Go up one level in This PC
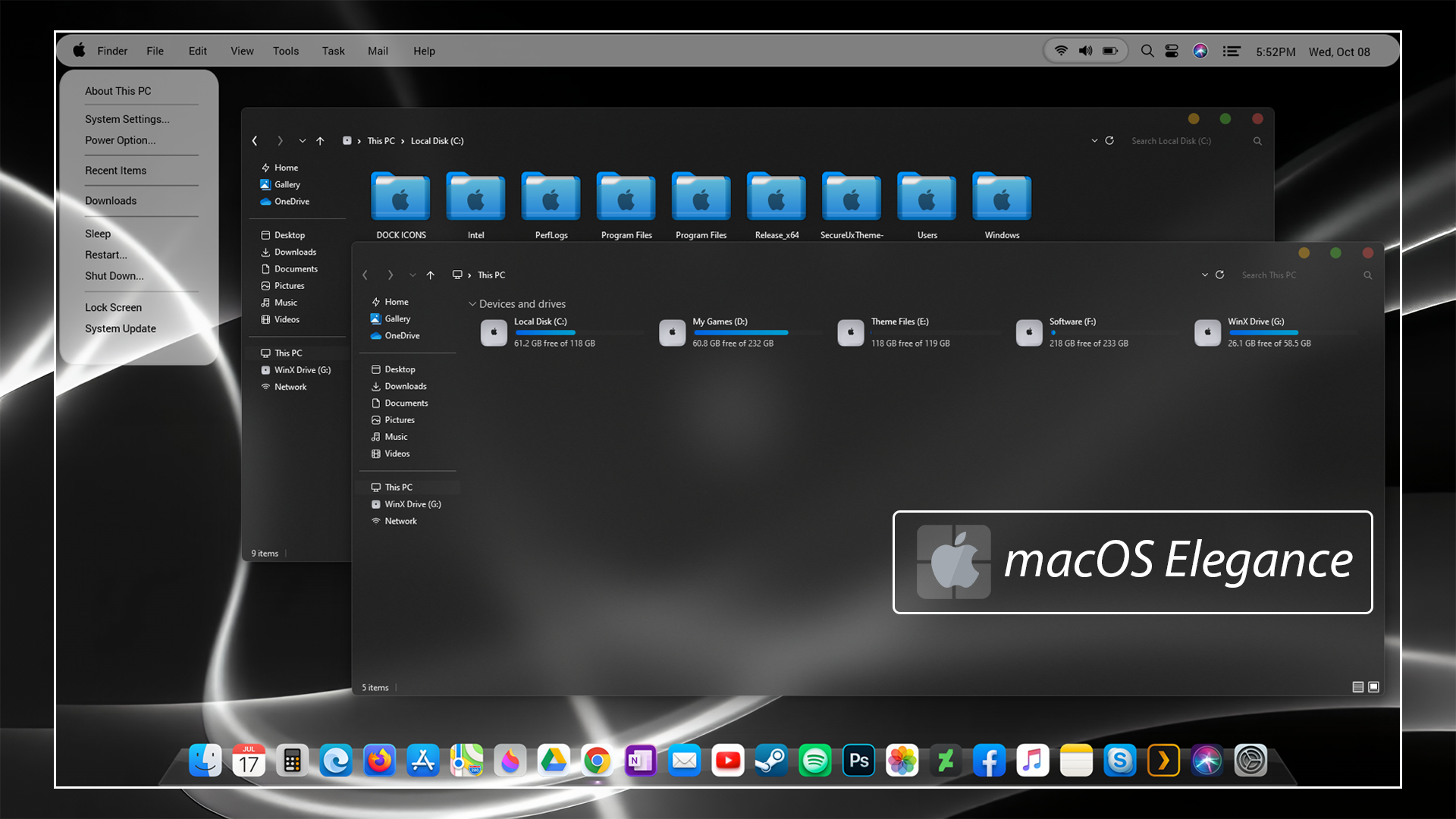 (x=430, y=275)
